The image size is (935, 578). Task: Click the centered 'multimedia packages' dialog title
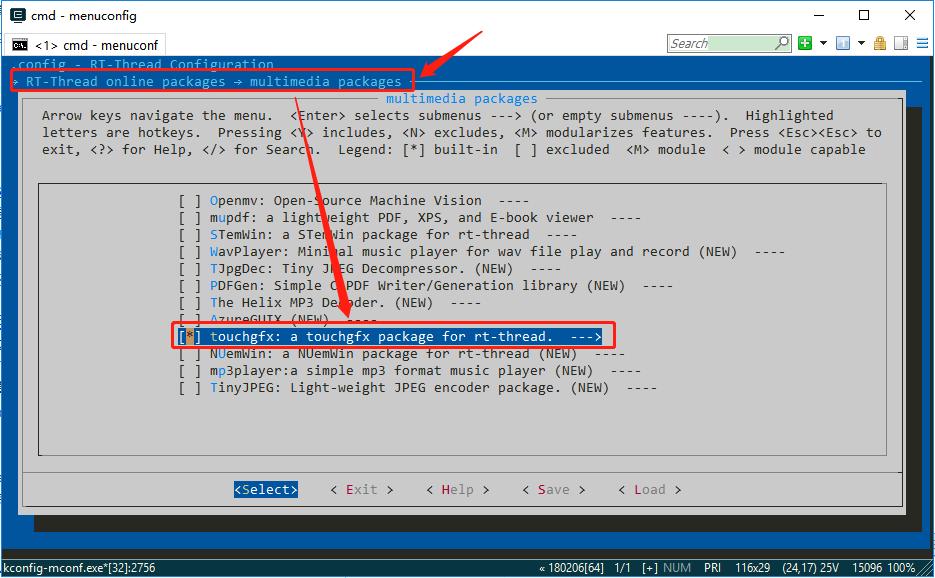tap(462, 98)
